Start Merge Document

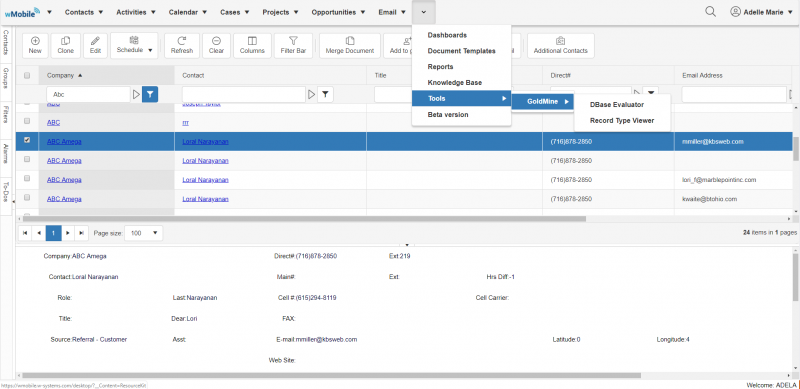click(350, 45)
